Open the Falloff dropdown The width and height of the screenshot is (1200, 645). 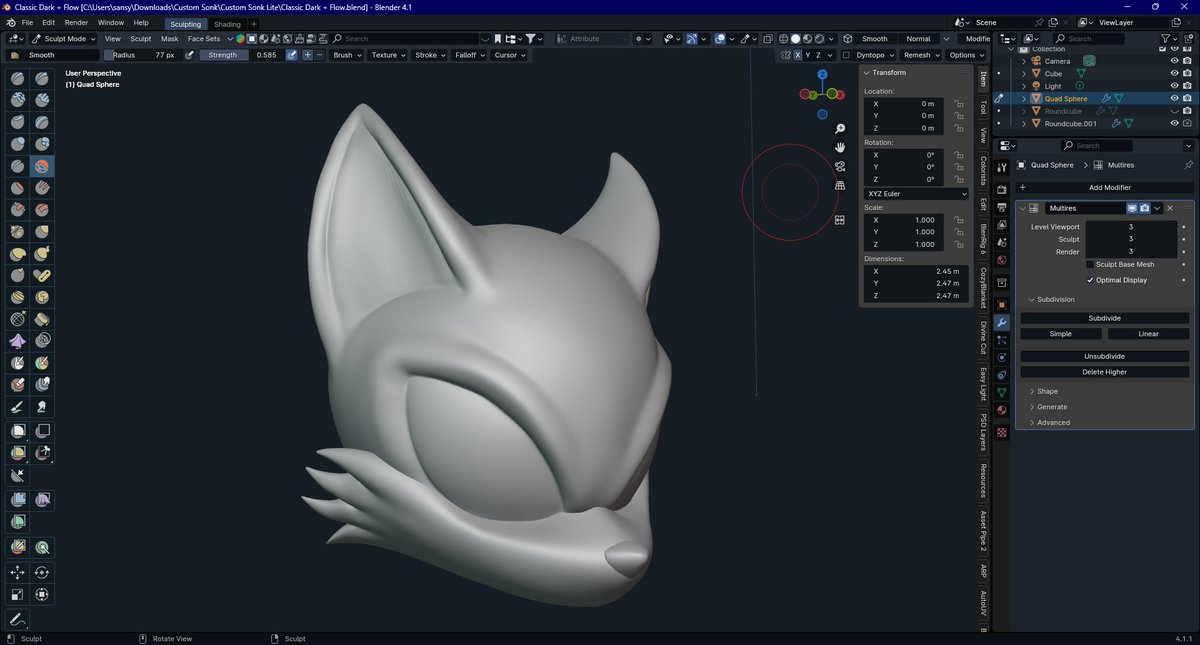click(469, 55)
